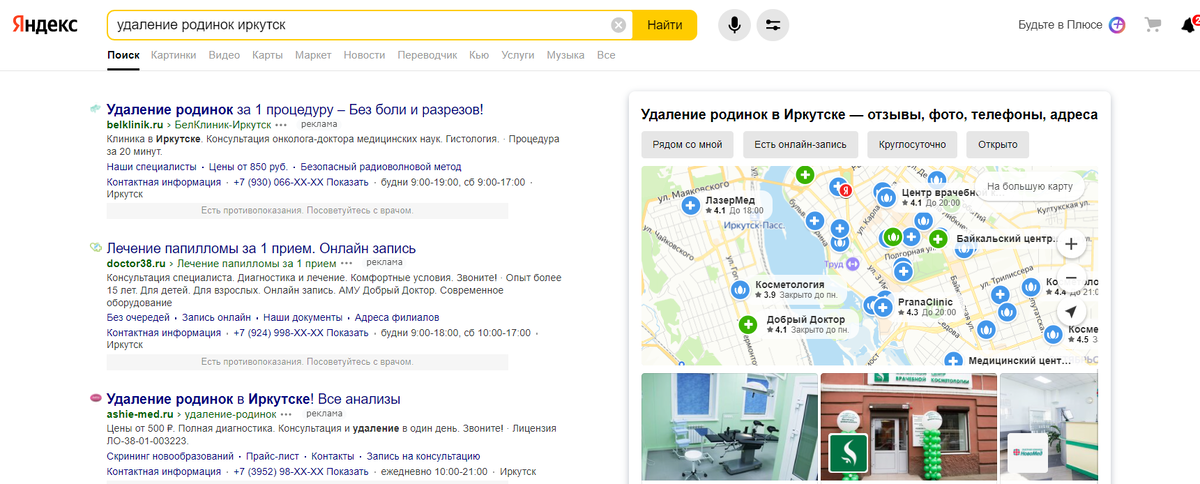Open ad options dots for doctor38.ru
The width and height of the screenshot is (1200, 484).
click(x=346, y=263)
